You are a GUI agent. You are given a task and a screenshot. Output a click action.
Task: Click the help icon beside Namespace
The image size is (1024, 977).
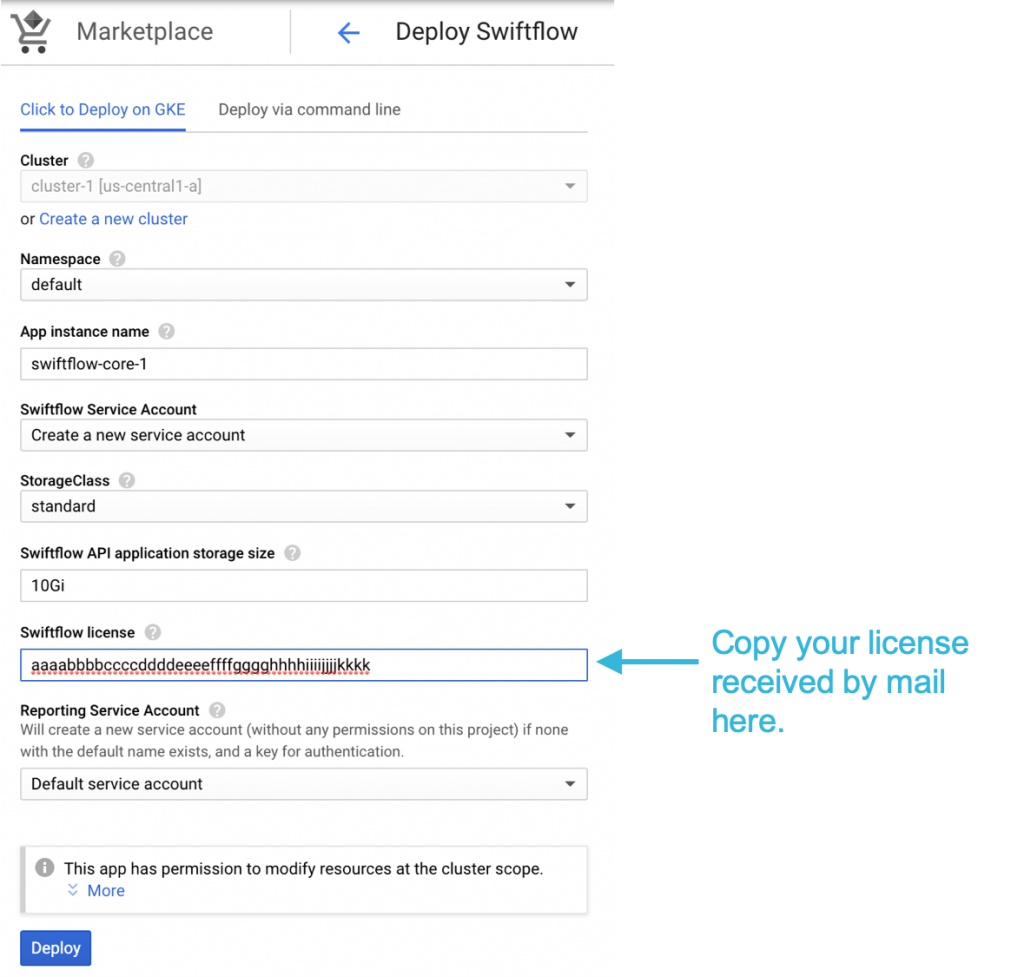(x=117, y=259)
